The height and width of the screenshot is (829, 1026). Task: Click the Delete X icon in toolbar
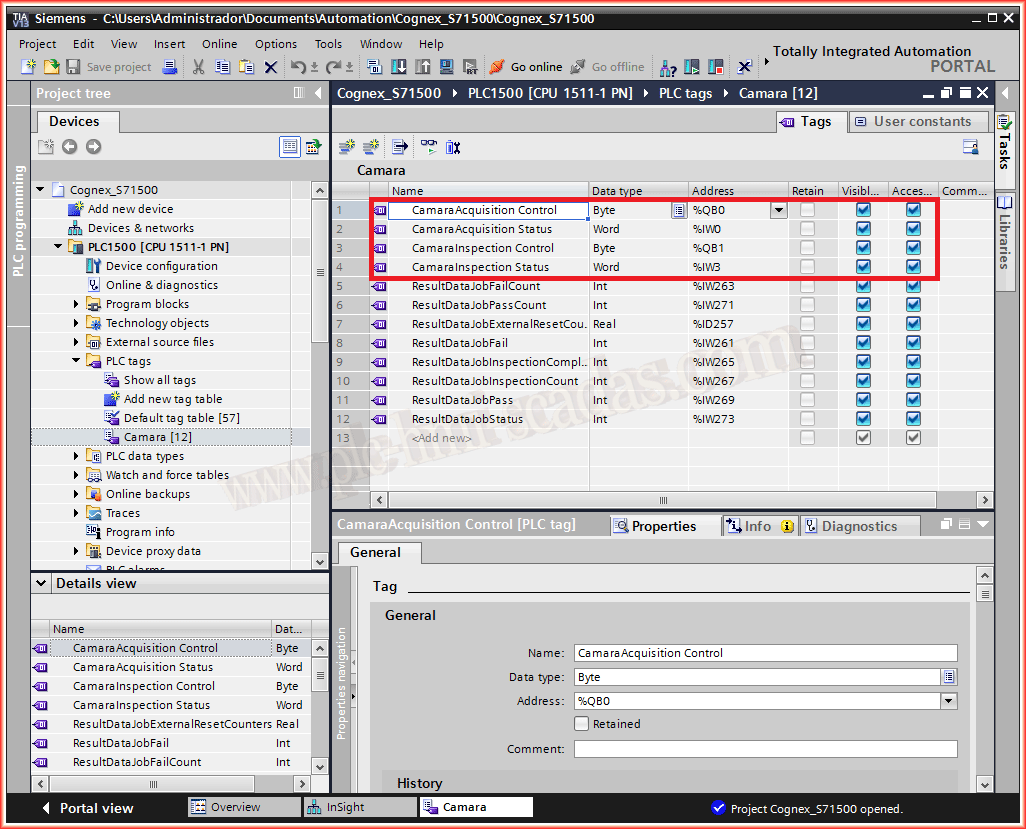point(271,67)
